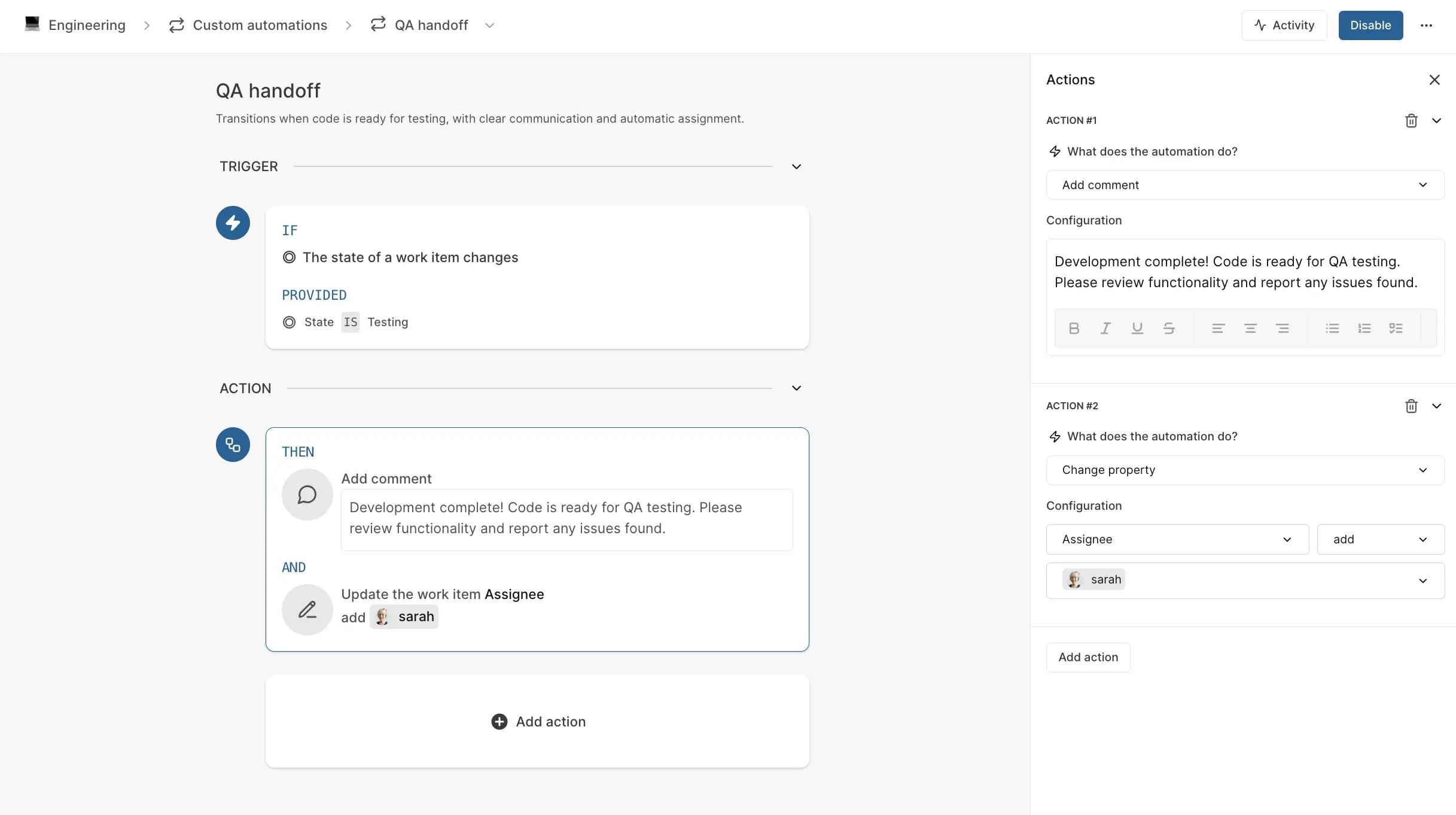This screenshot has height=815, width=1456.
Task: Open the more options ellipsis menu
Action: 1428,25
